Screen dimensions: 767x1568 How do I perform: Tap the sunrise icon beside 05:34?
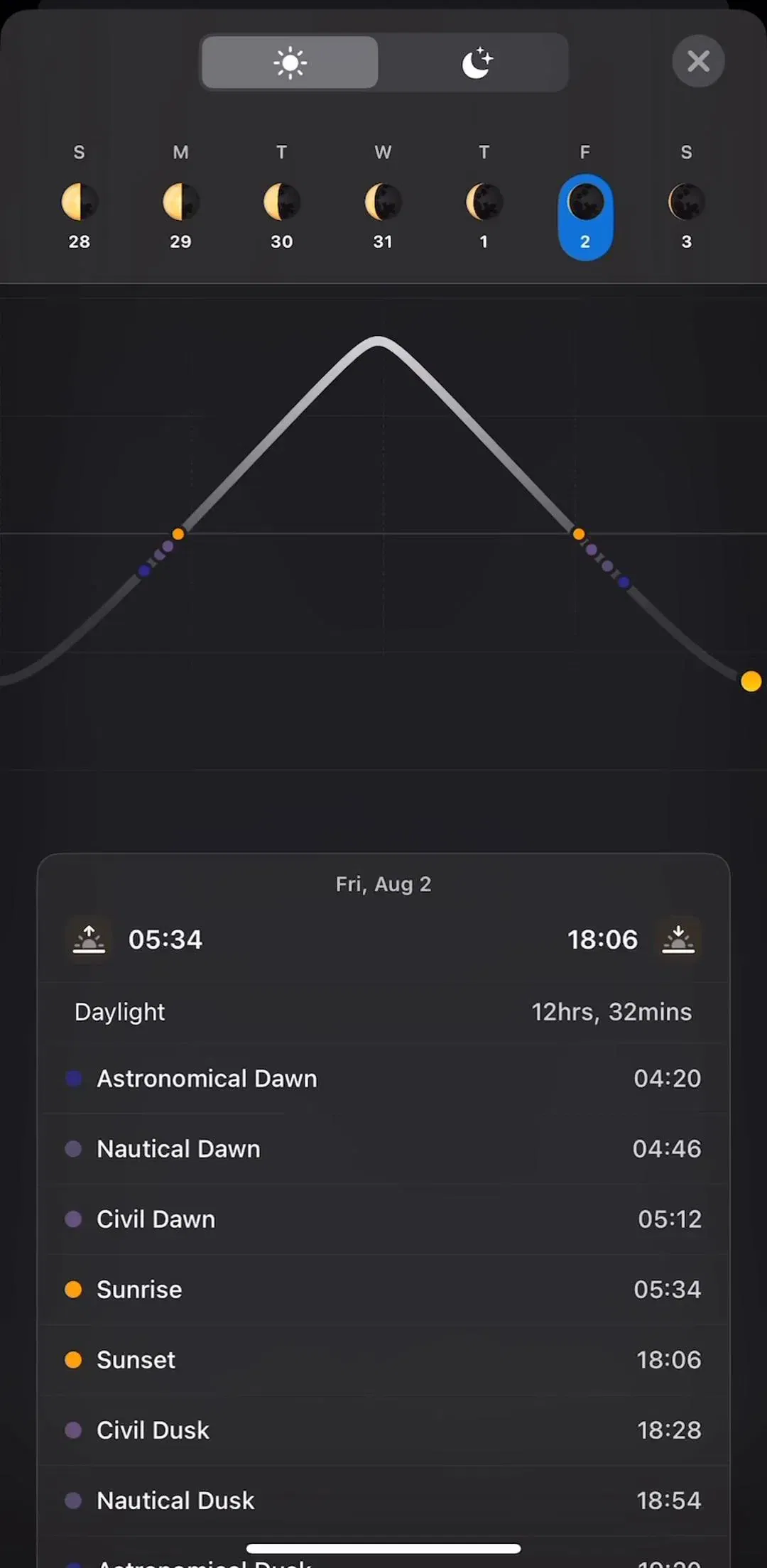(x=89, y=940)
